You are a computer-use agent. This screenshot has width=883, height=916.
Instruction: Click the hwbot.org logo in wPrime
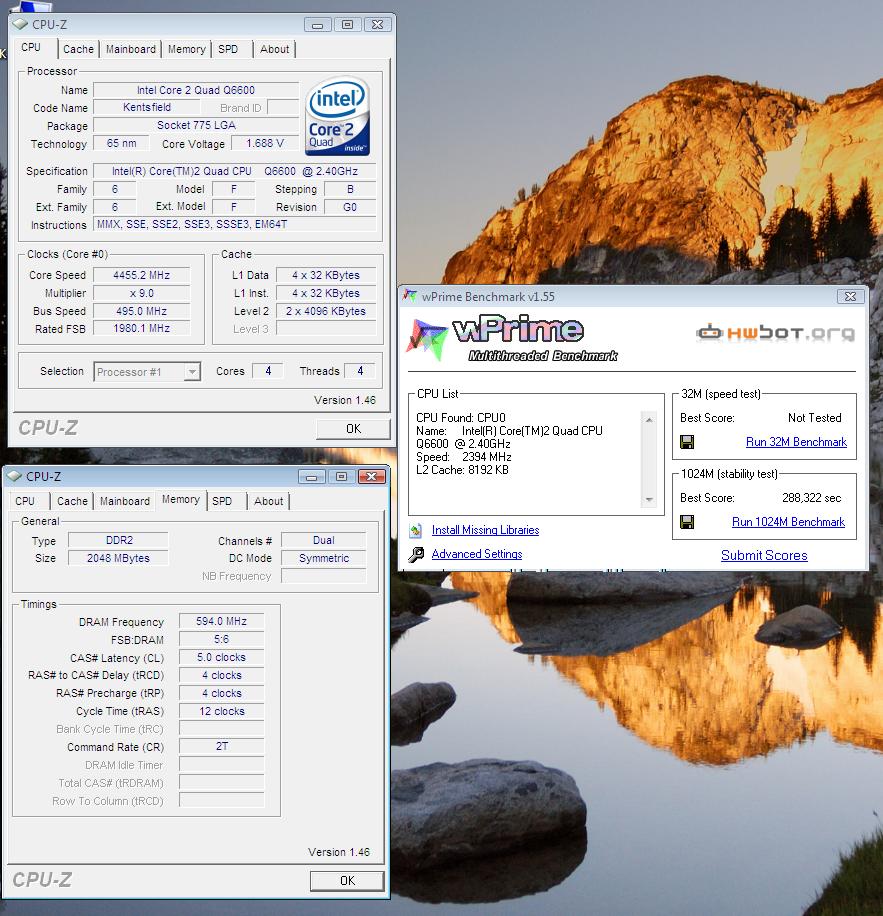775,333
